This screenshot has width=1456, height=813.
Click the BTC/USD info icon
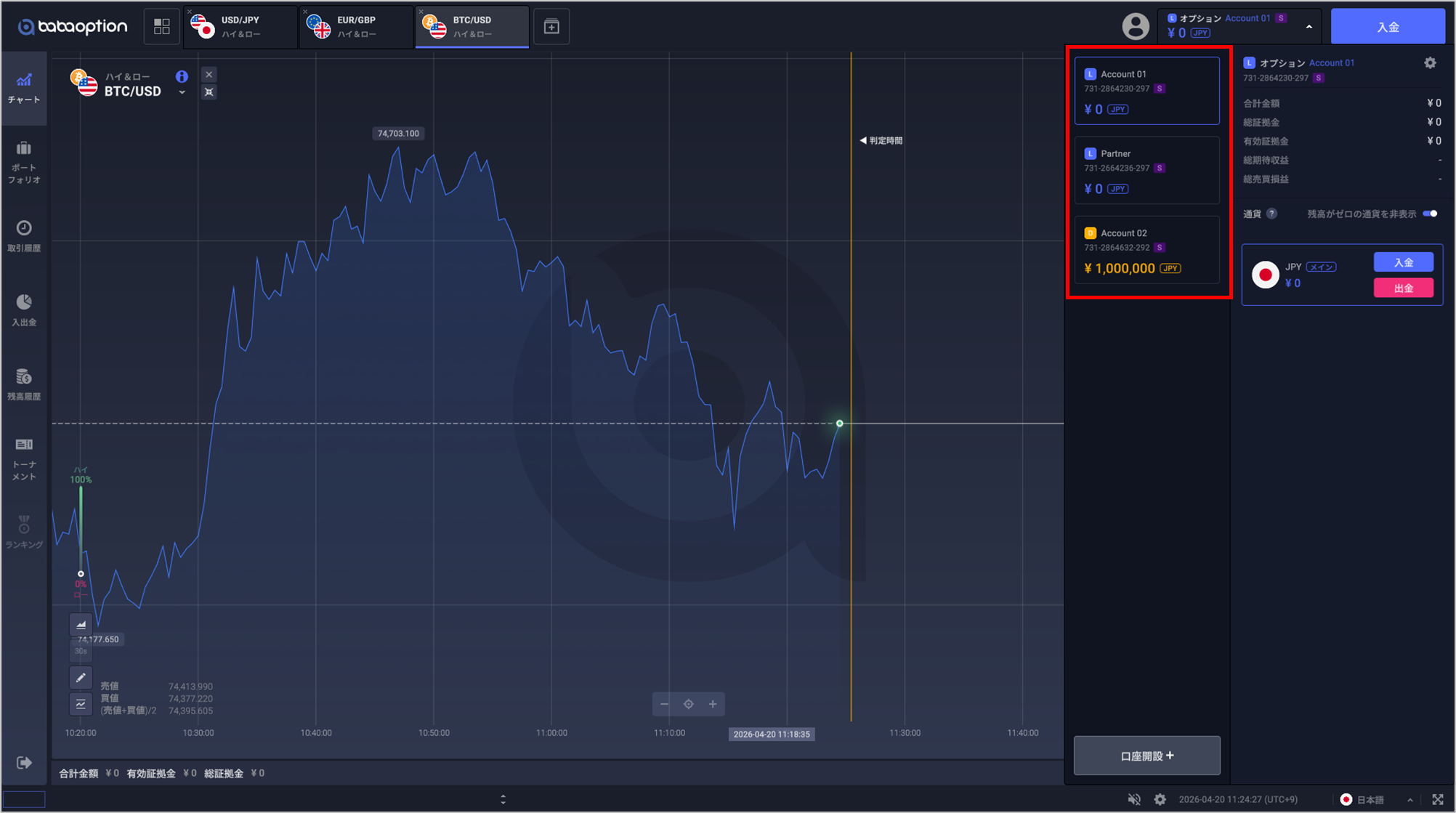coord(182,76)
